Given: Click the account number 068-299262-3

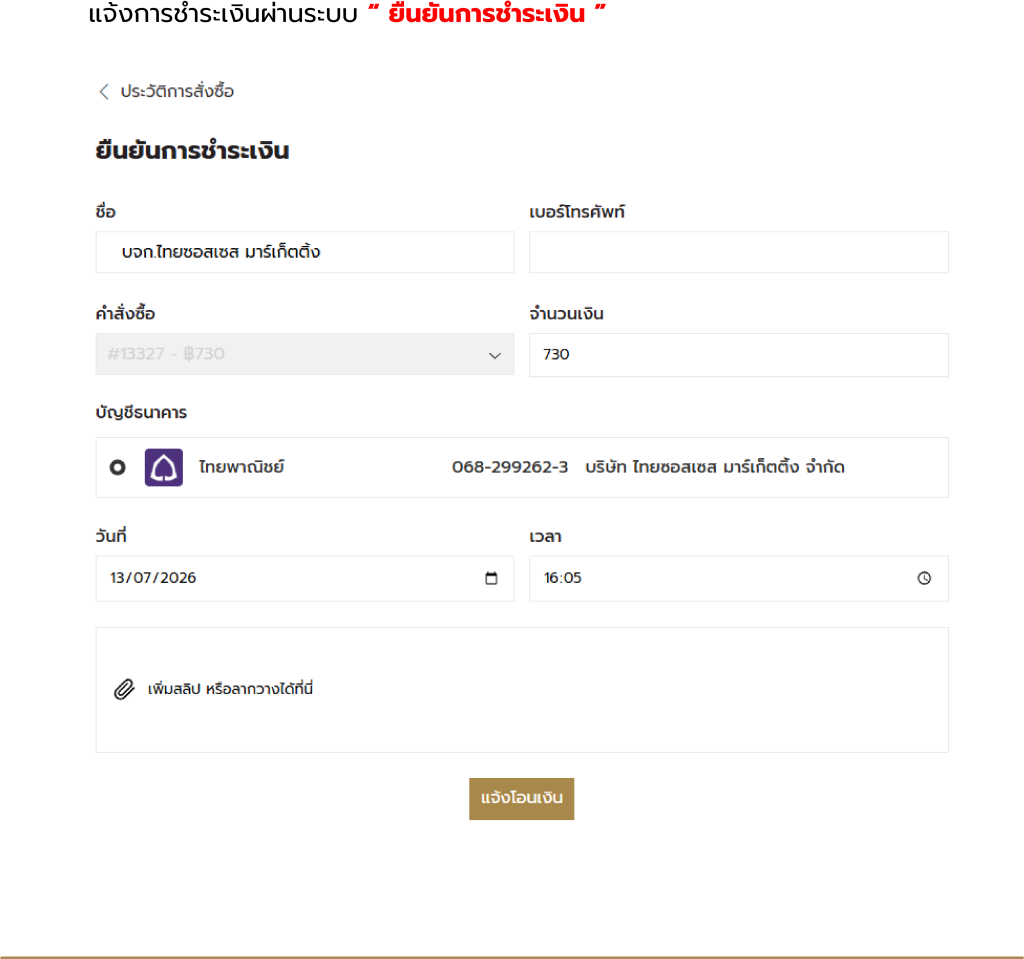Looking at the screenshot, I should coord(510,468).
